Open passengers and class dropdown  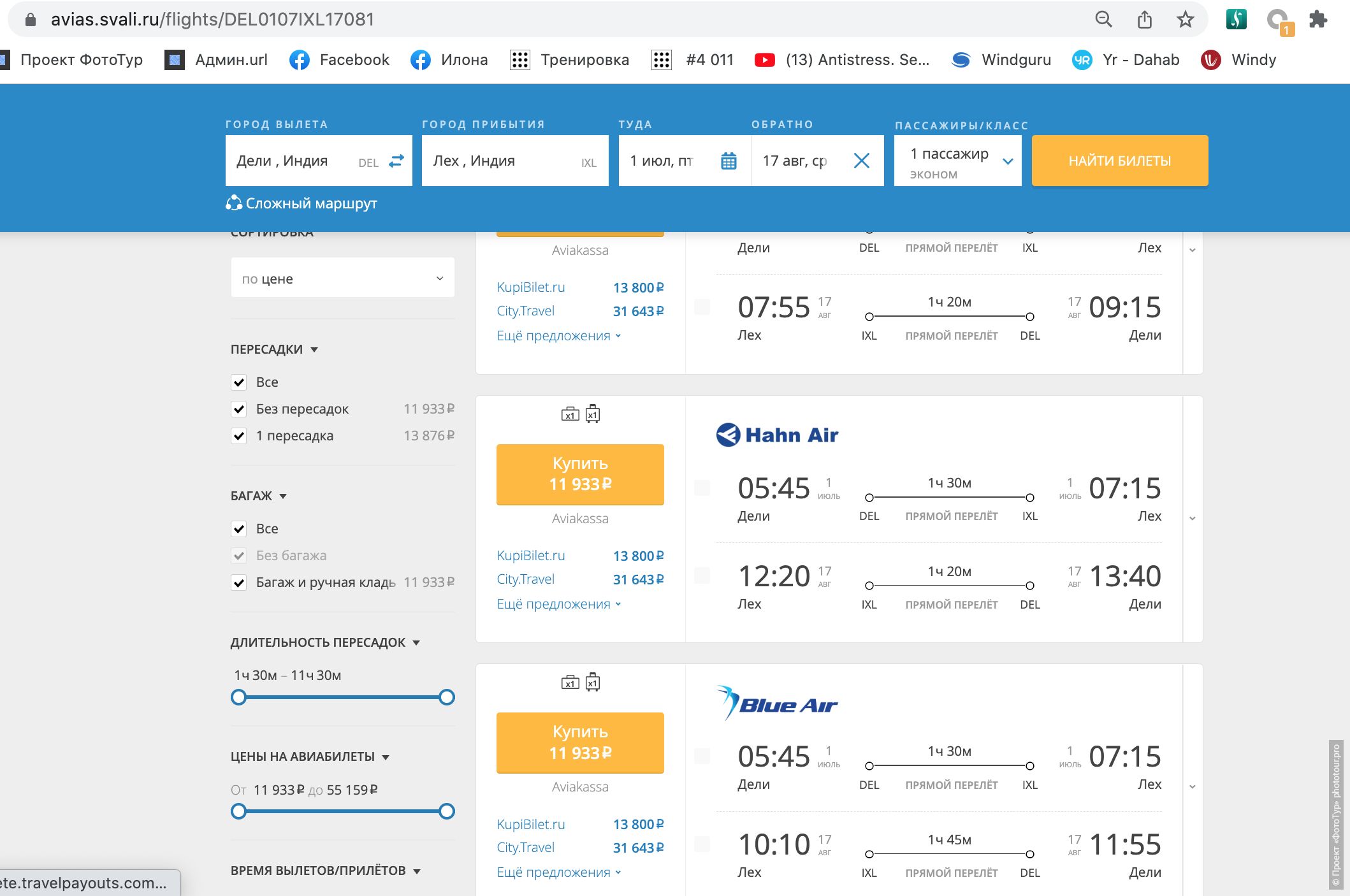(x=957, y=161)
